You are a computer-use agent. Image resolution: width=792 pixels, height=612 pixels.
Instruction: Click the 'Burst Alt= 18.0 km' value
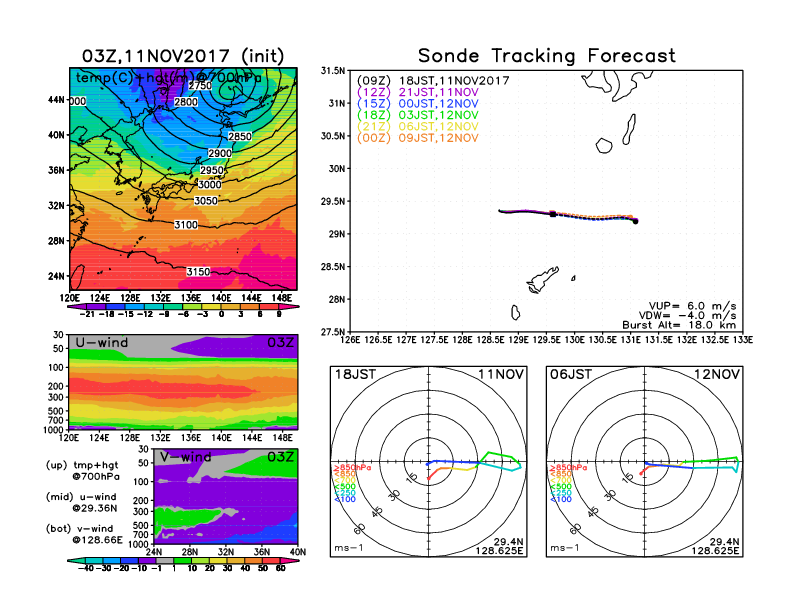pos(679,325)
